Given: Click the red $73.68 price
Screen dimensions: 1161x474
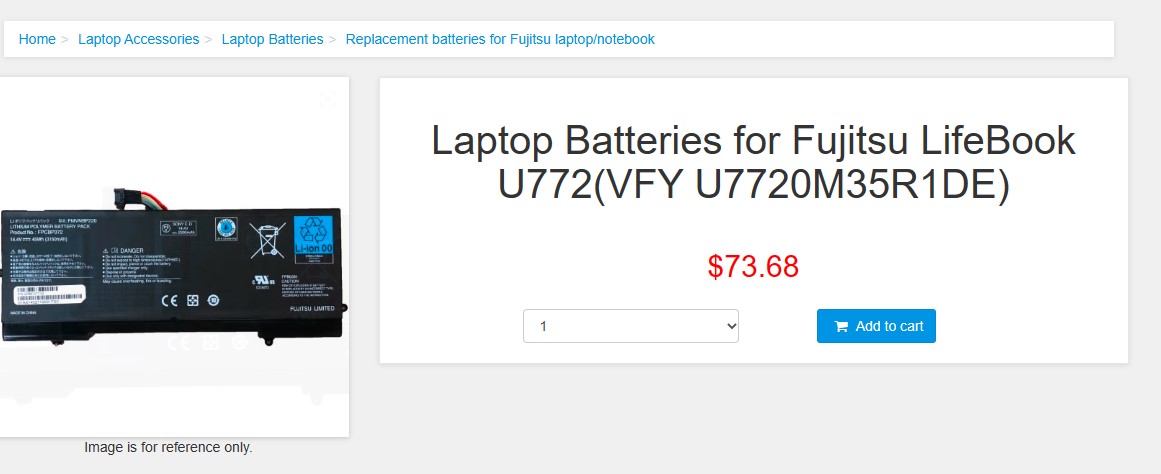Looking at the screenshot, I should (x=753, y=267).
